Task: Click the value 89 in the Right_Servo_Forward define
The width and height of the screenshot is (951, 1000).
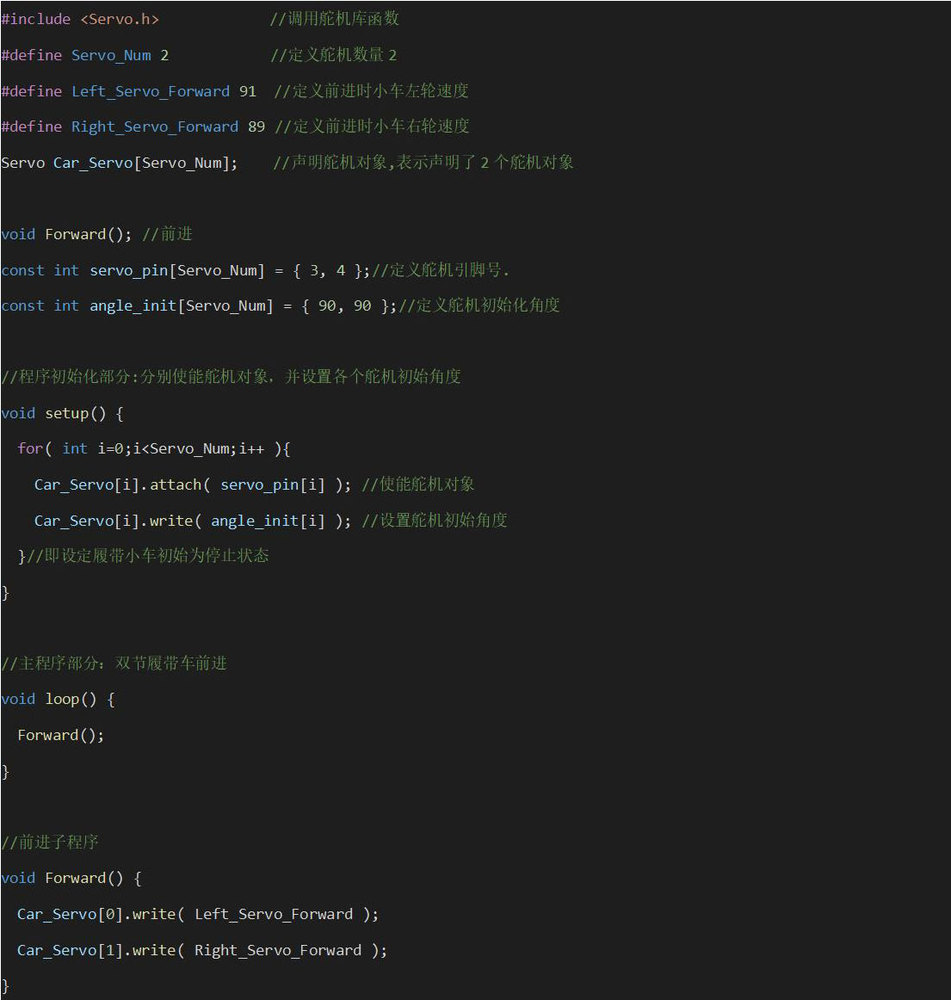Action: pyautogui.click(x=256, y=127)
